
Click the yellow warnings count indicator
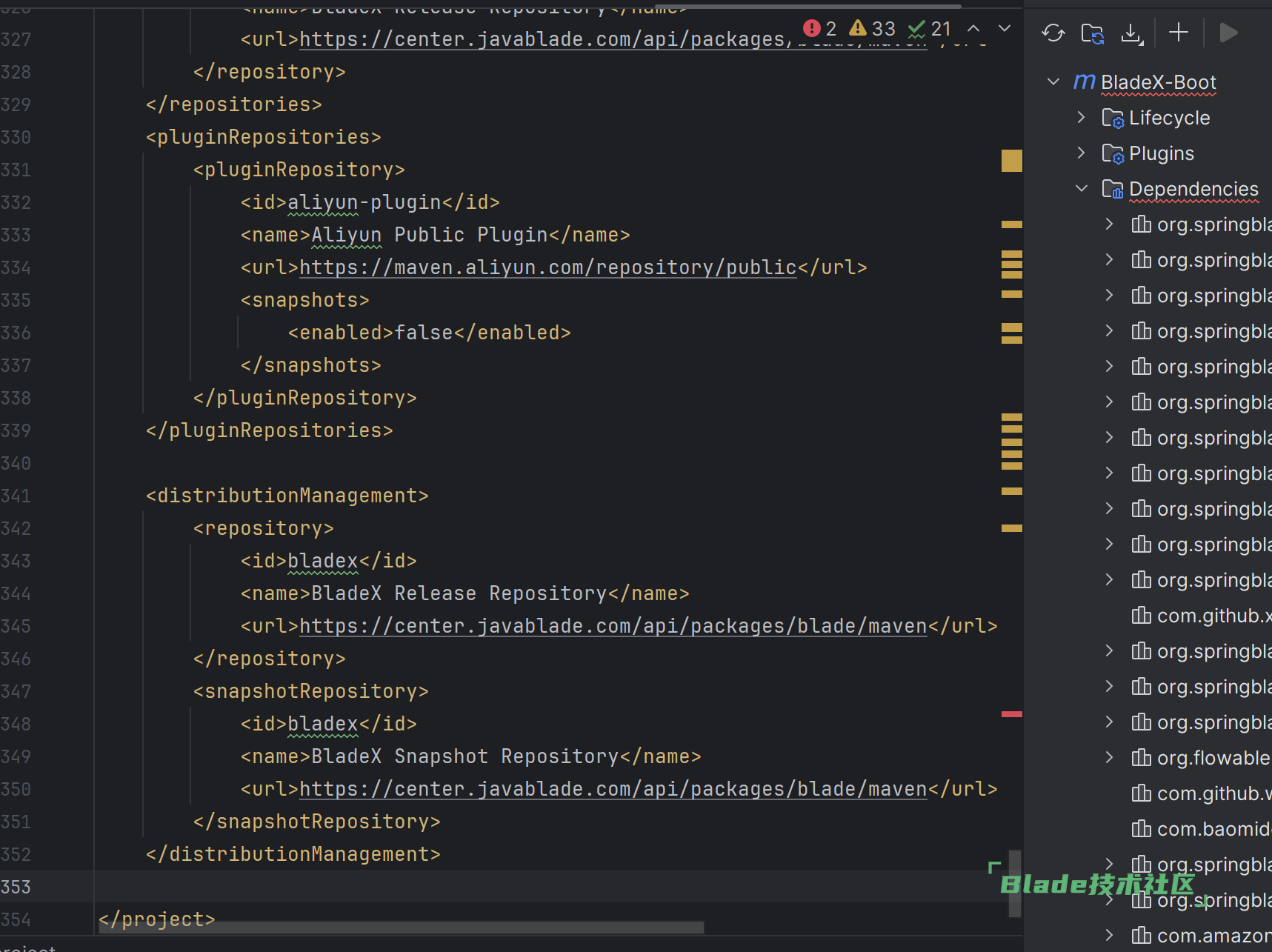[x=873, y=28]
